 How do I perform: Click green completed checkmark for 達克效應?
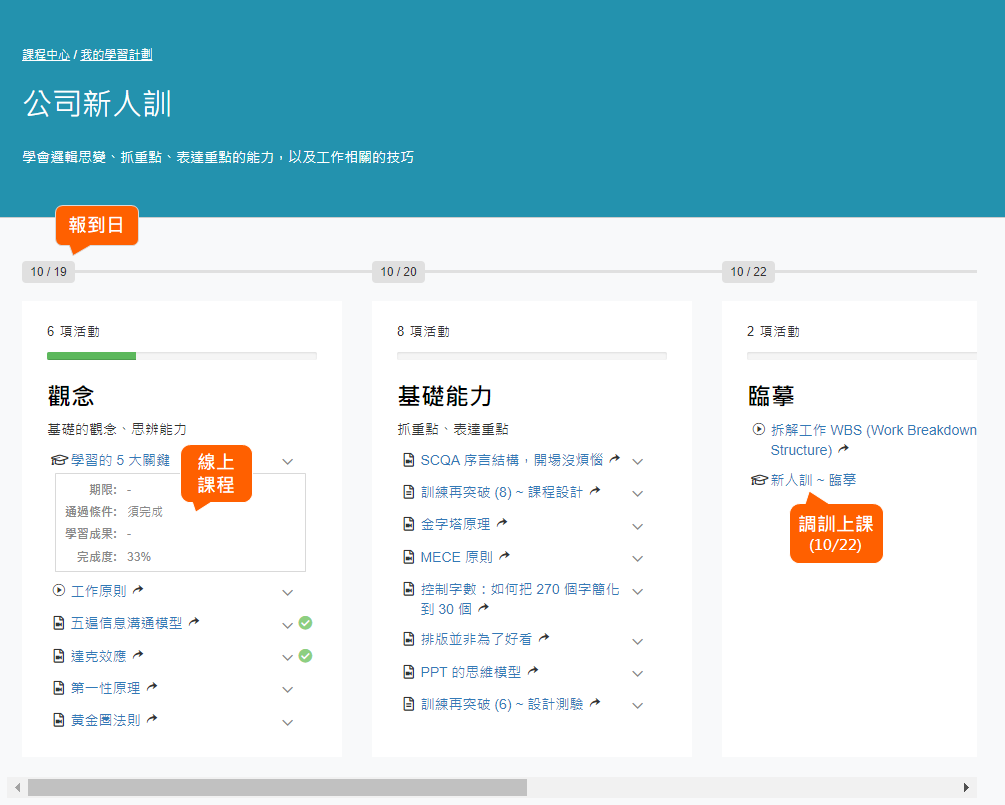pos(306,656)
